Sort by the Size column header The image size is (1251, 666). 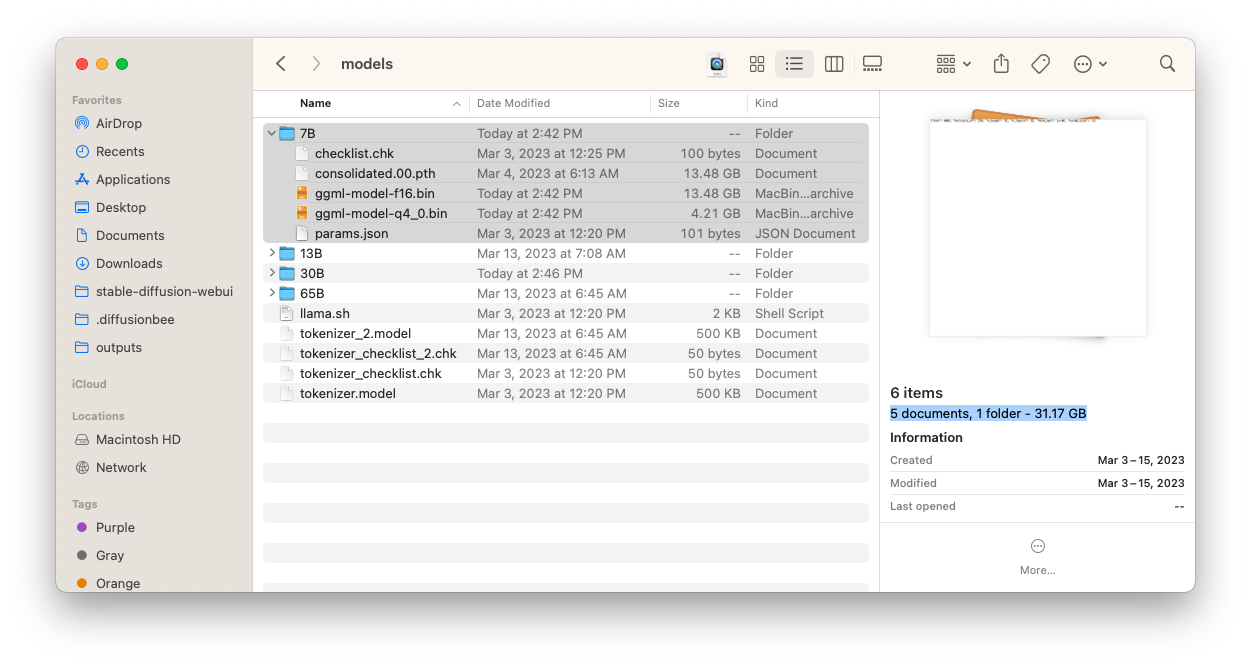click(x=669, y=104)
